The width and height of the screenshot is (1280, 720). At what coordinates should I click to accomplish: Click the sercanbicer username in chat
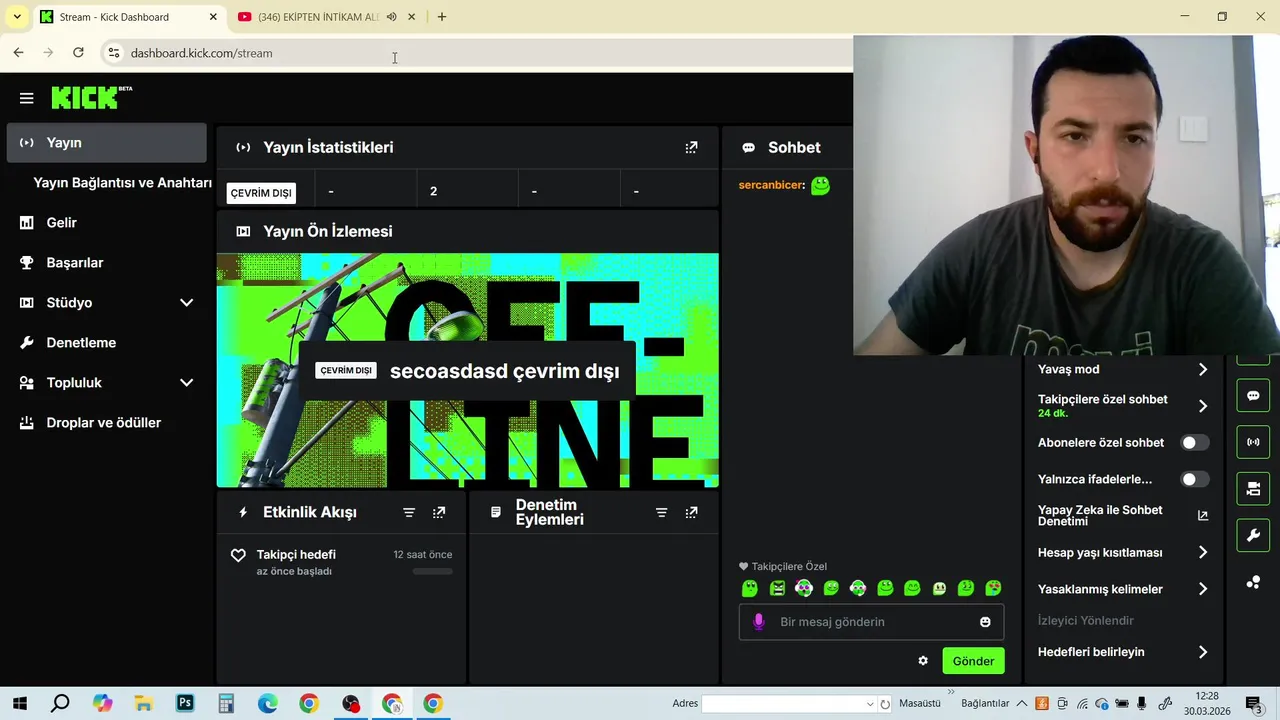click(771, 185)
